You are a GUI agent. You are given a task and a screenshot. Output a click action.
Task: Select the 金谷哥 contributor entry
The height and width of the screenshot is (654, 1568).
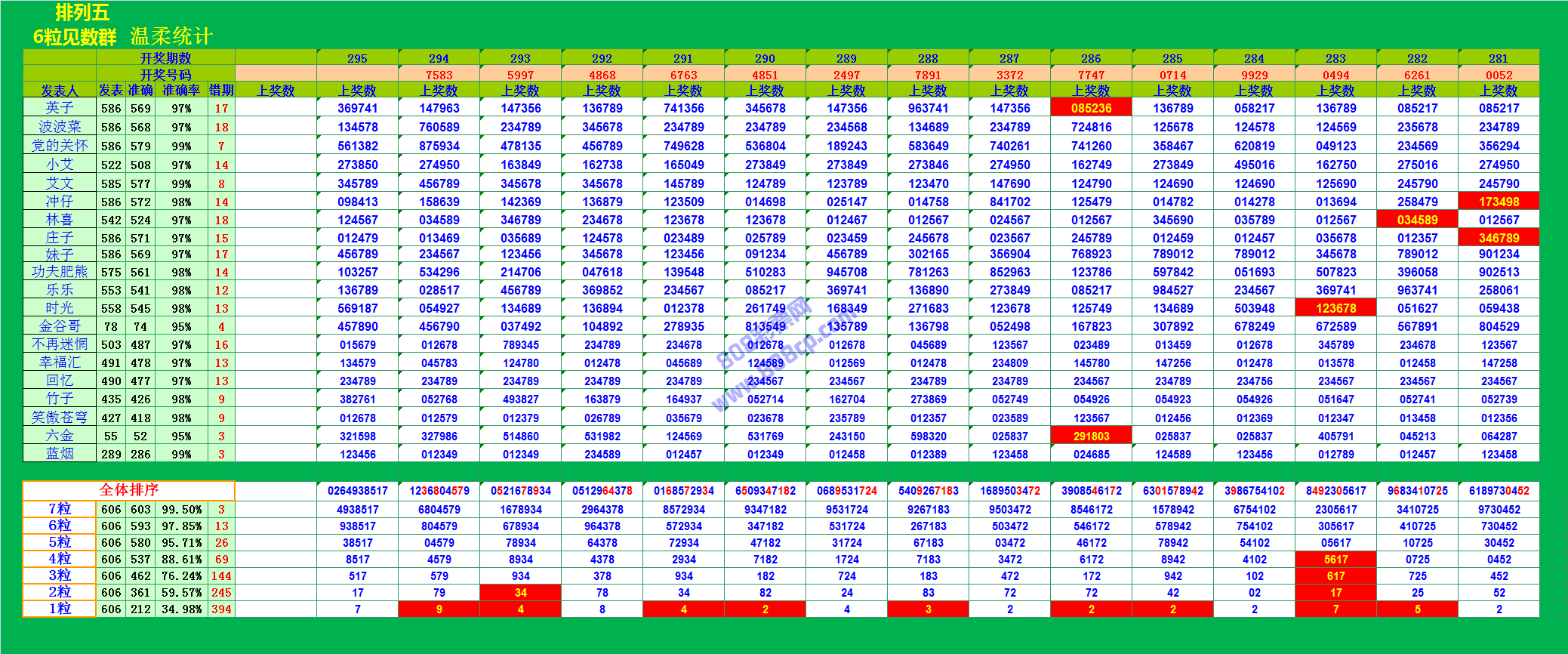pyautogui.click(x=59, y=326)
